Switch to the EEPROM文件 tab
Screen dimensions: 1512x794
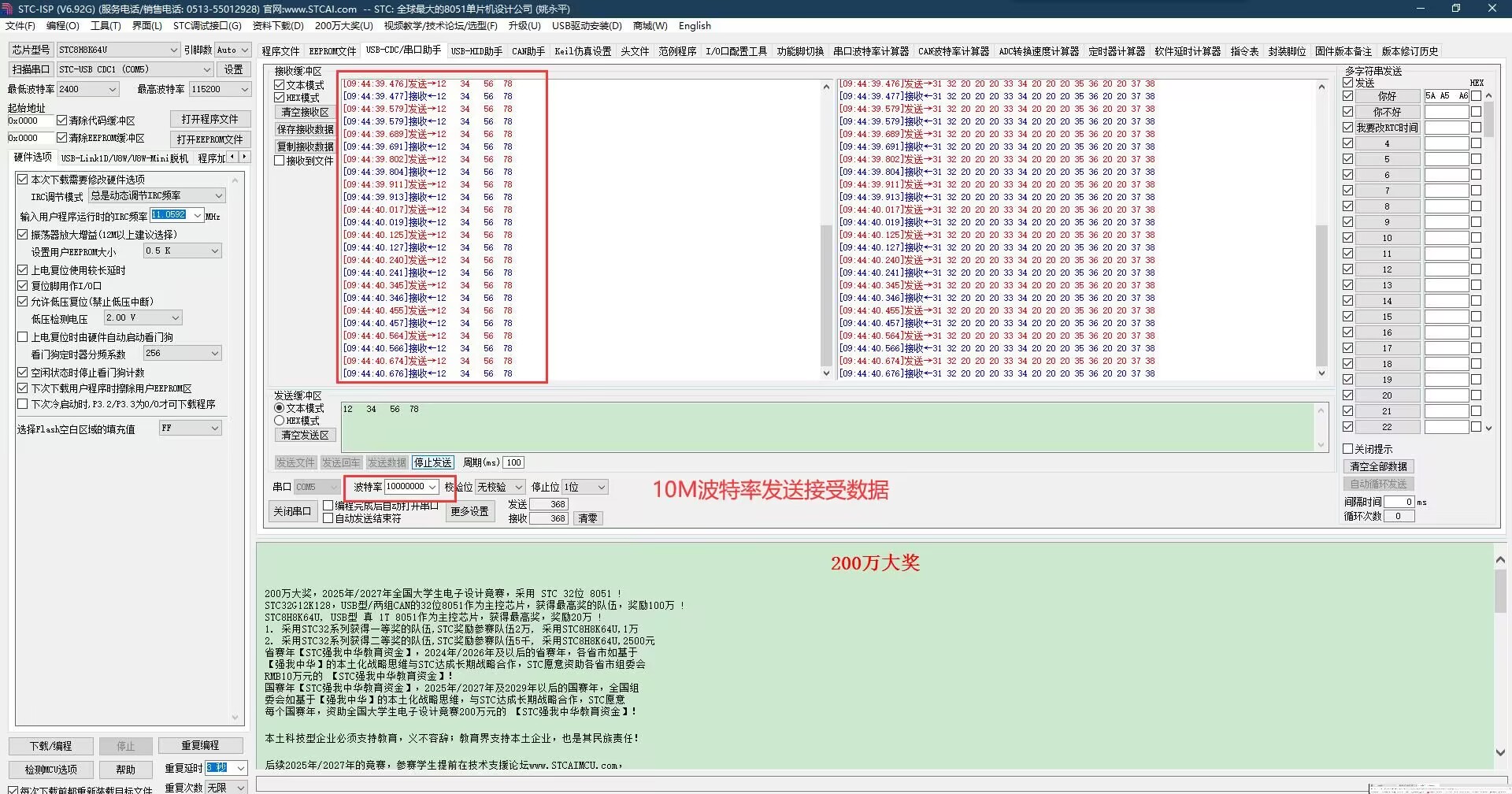(332, 51)
